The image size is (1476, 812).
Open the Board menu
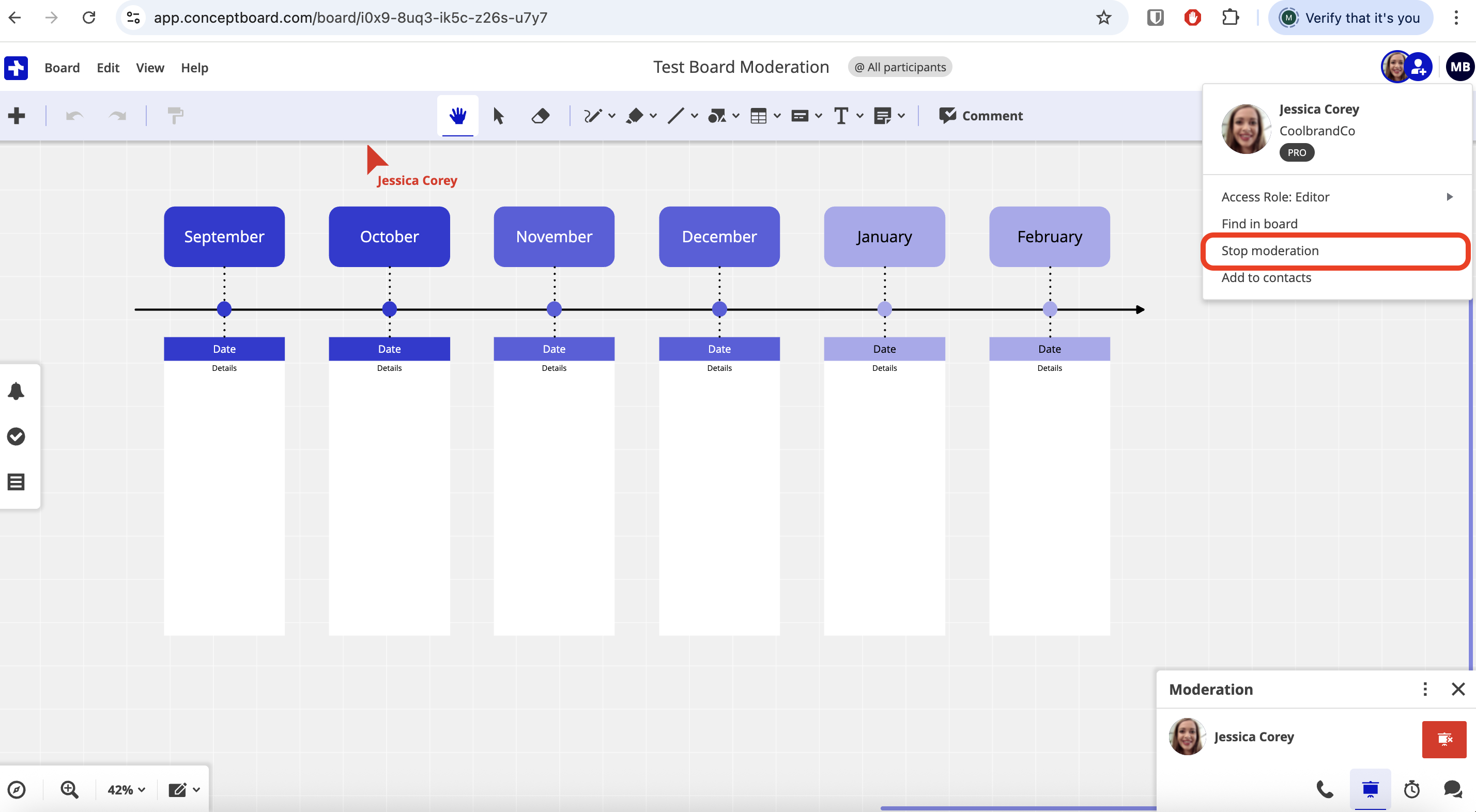click(62, 68)
